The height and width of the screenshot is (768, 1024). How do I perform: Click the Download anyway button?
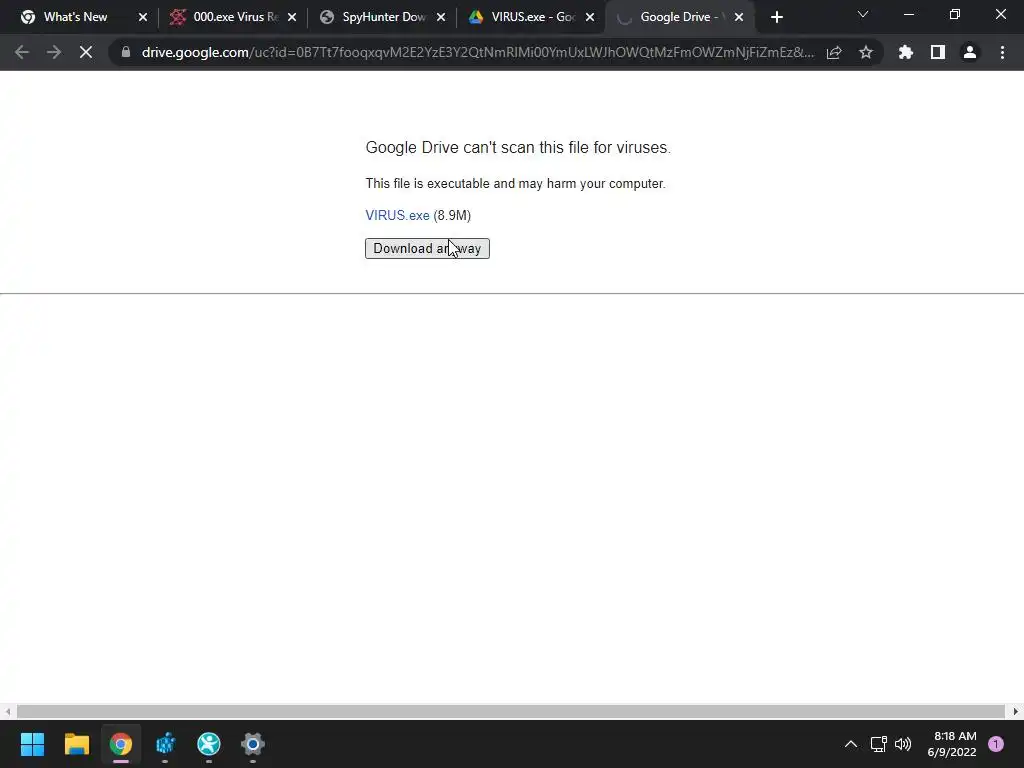(x=427, y=248)
